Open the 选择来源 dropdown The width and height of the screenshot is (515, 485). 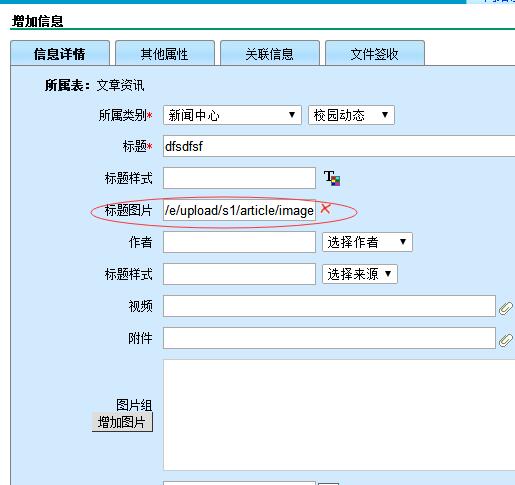coord(360,274)
